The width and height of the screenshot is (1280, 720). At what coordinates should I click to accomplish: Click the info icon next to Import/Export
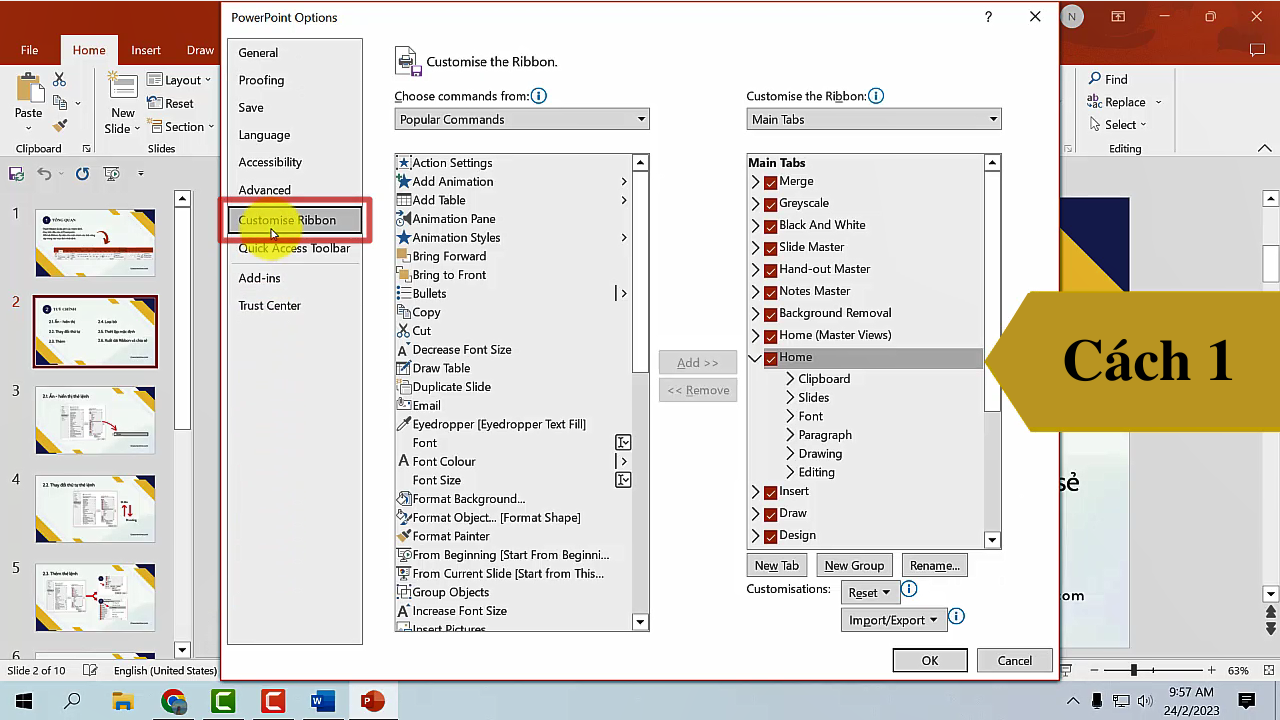coord(956,617)
